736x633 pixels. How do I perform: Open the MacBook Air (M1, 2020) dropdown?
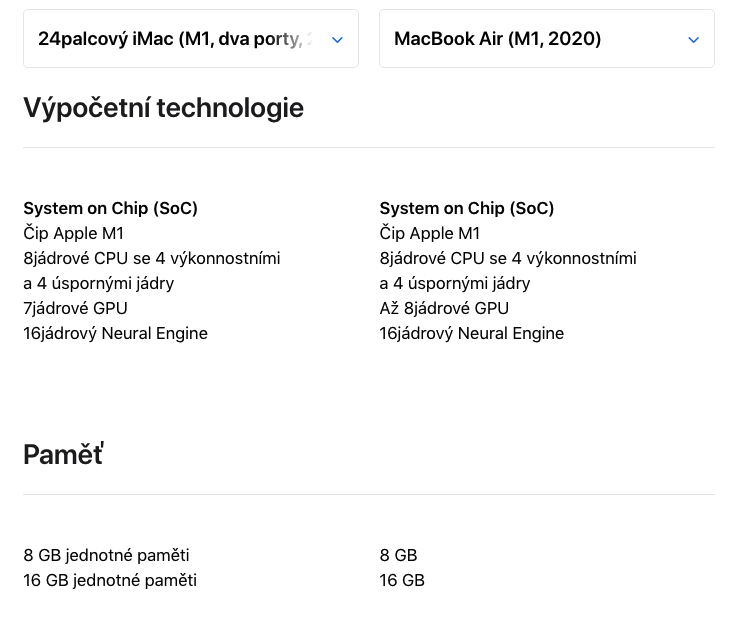click(x=530, y=39)
